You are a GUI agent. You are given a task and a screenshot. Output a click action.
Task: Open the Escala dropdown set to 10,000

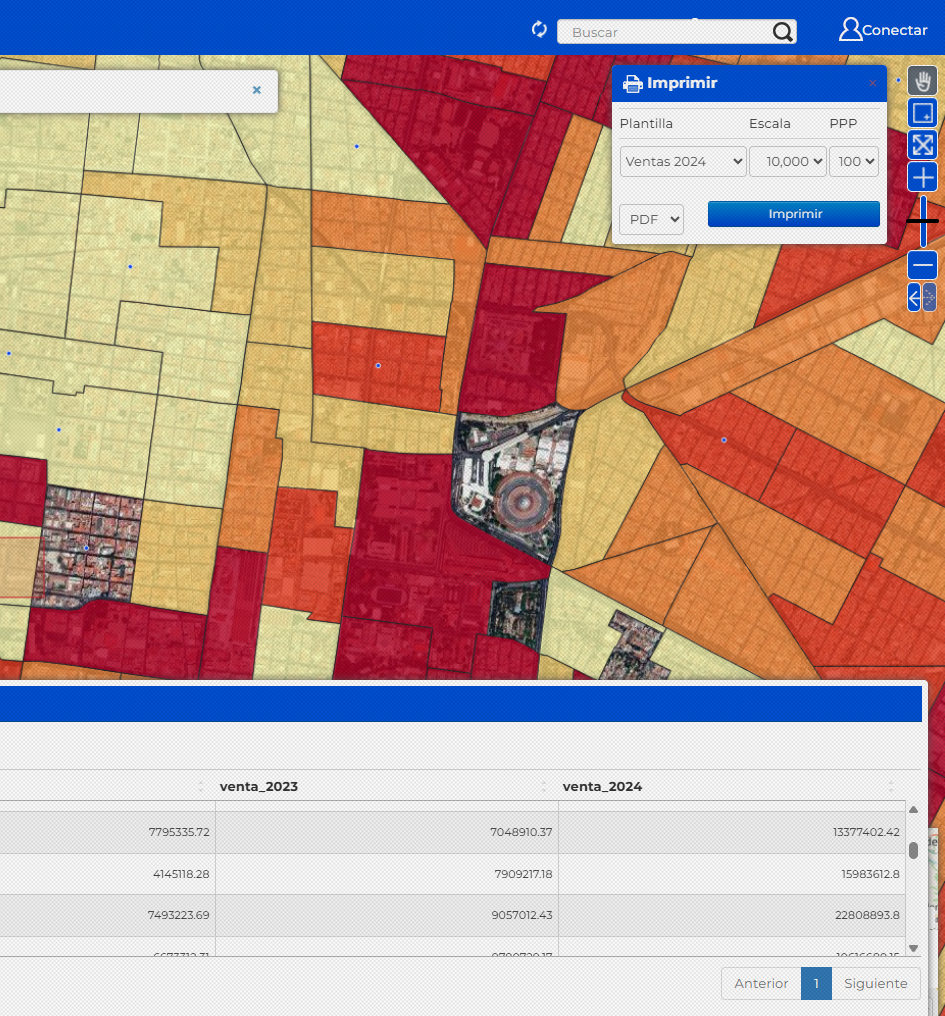click(x=788, y=161)
